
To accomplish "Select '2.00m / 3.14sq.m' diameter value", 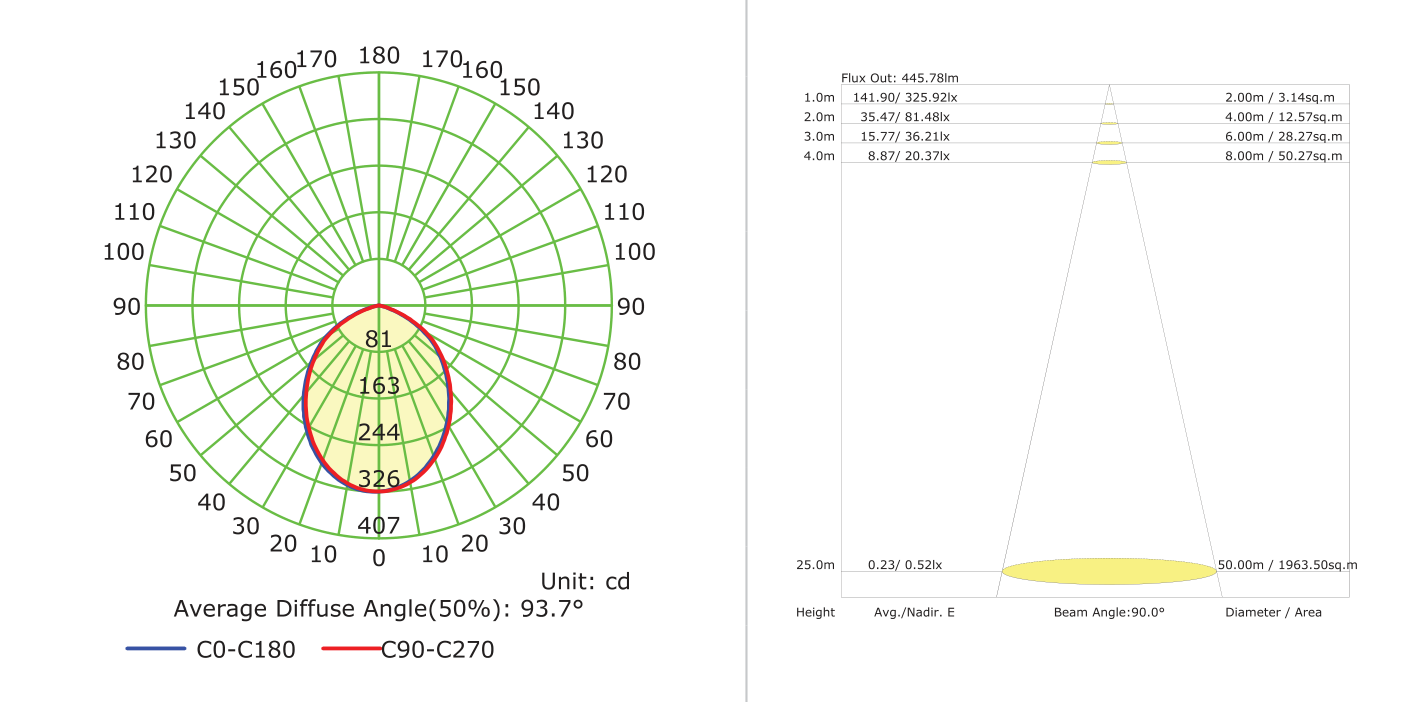I will point(1281,97).
